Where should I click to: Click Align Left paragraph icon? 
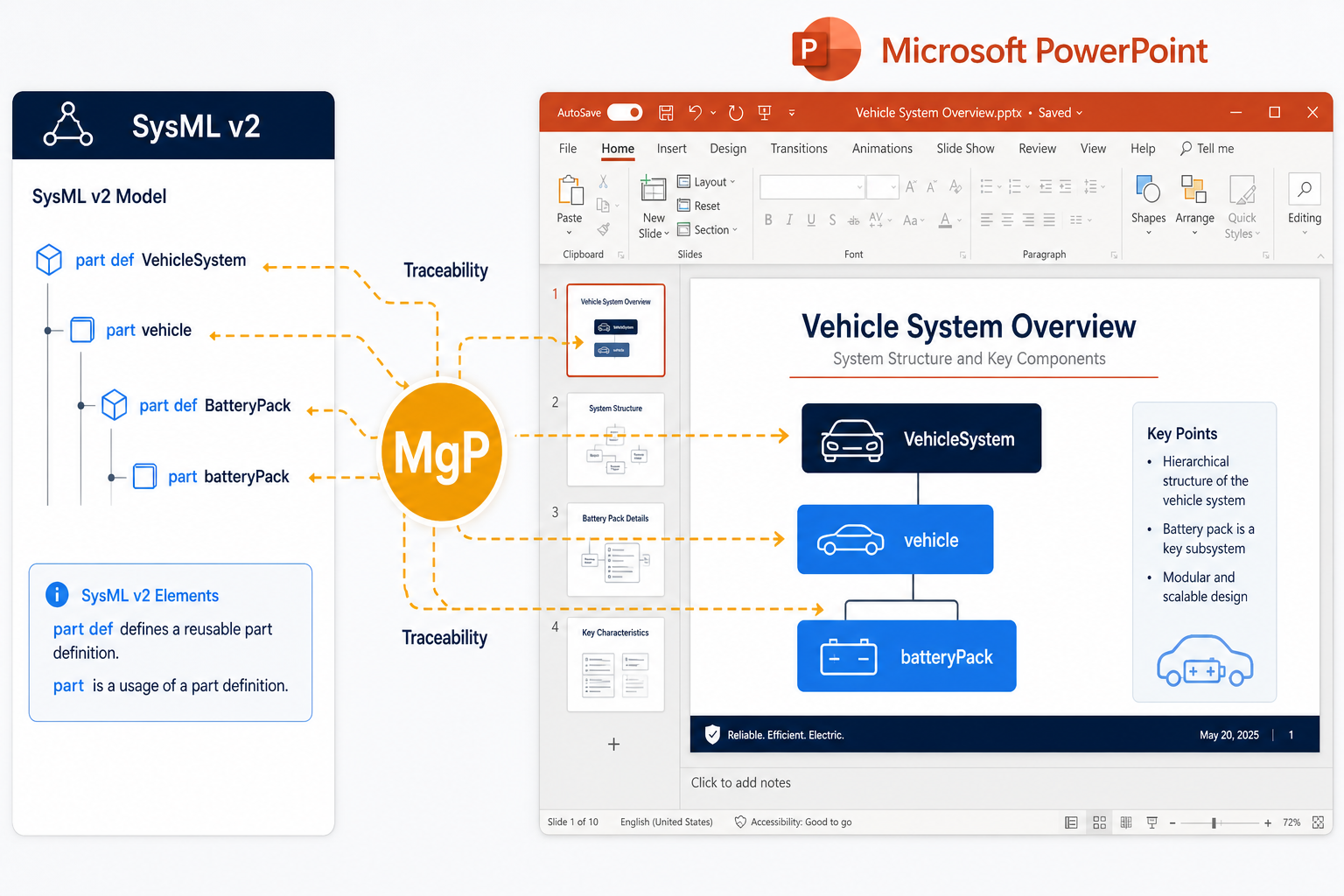[987, 220]
